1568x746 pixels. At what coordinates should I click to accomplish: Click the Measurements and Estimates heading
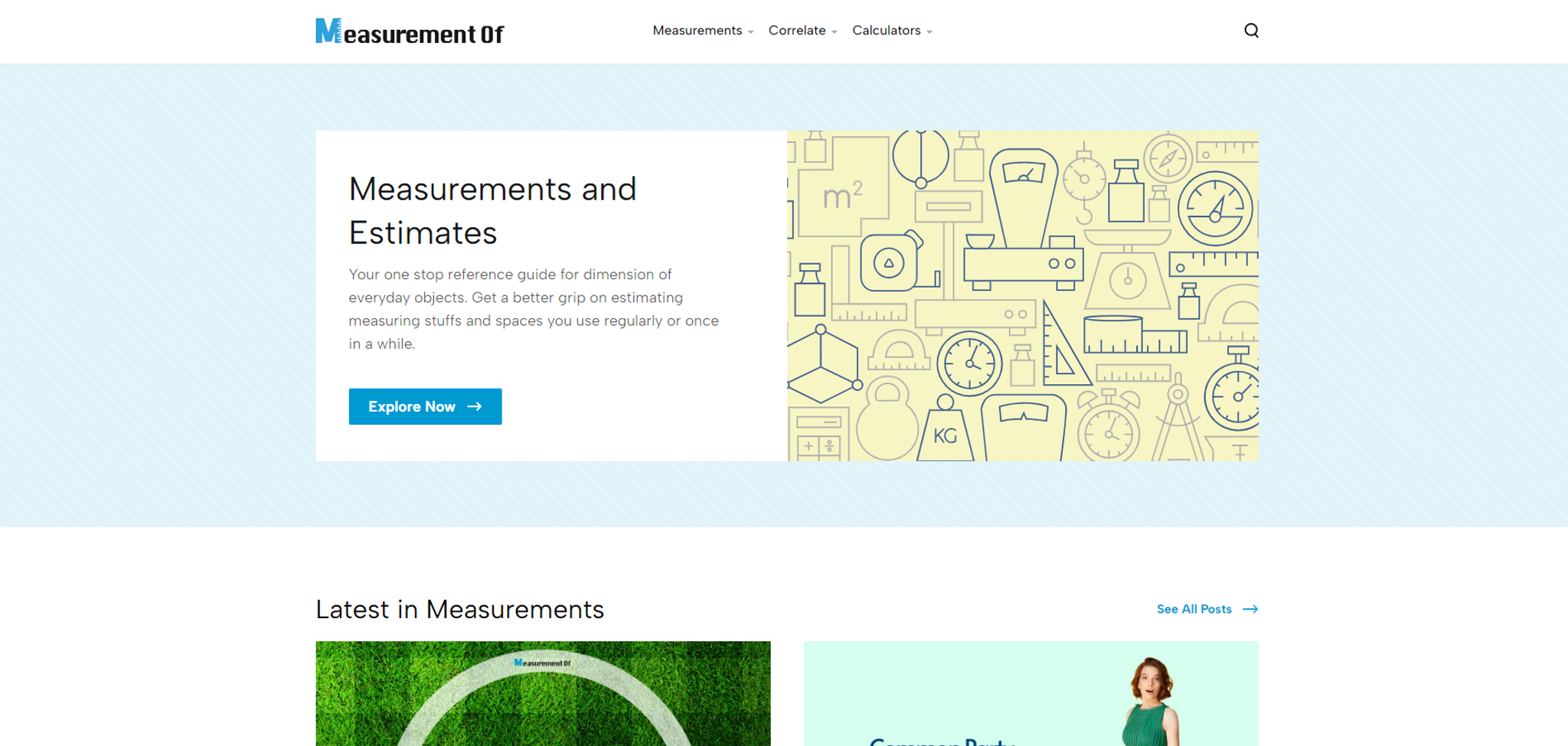(x=492, y=210)
